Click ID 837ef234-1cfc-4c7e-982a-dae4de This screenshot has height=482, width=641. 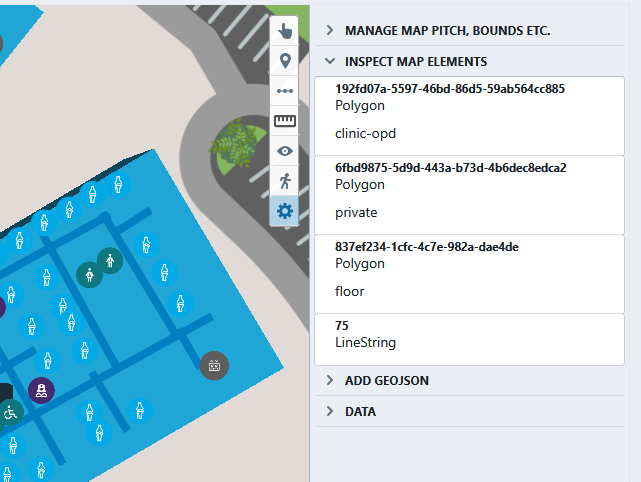pos(427,247)
